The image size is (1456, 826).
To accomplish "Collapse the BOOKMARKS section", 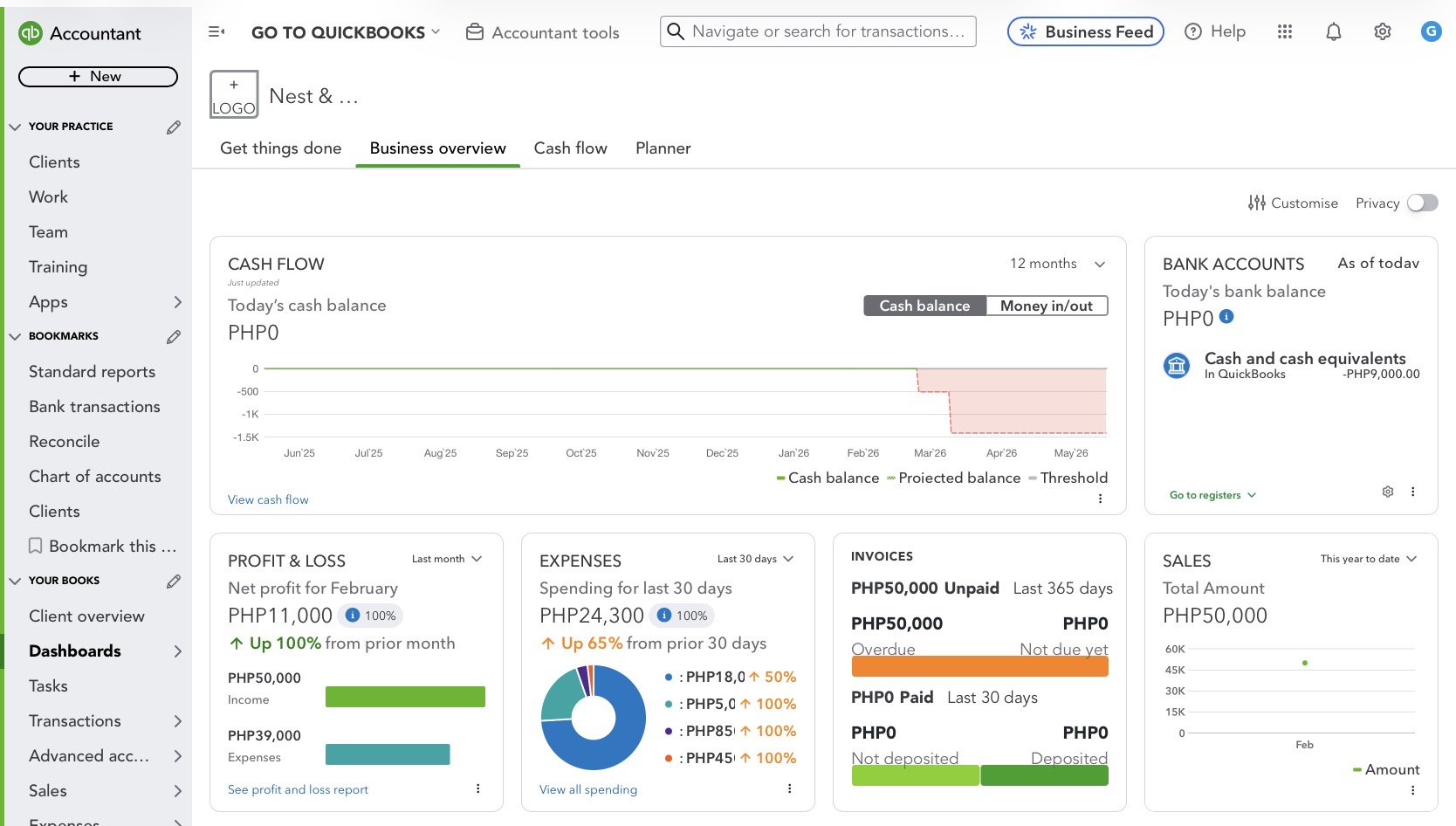I will coord(15,337).
